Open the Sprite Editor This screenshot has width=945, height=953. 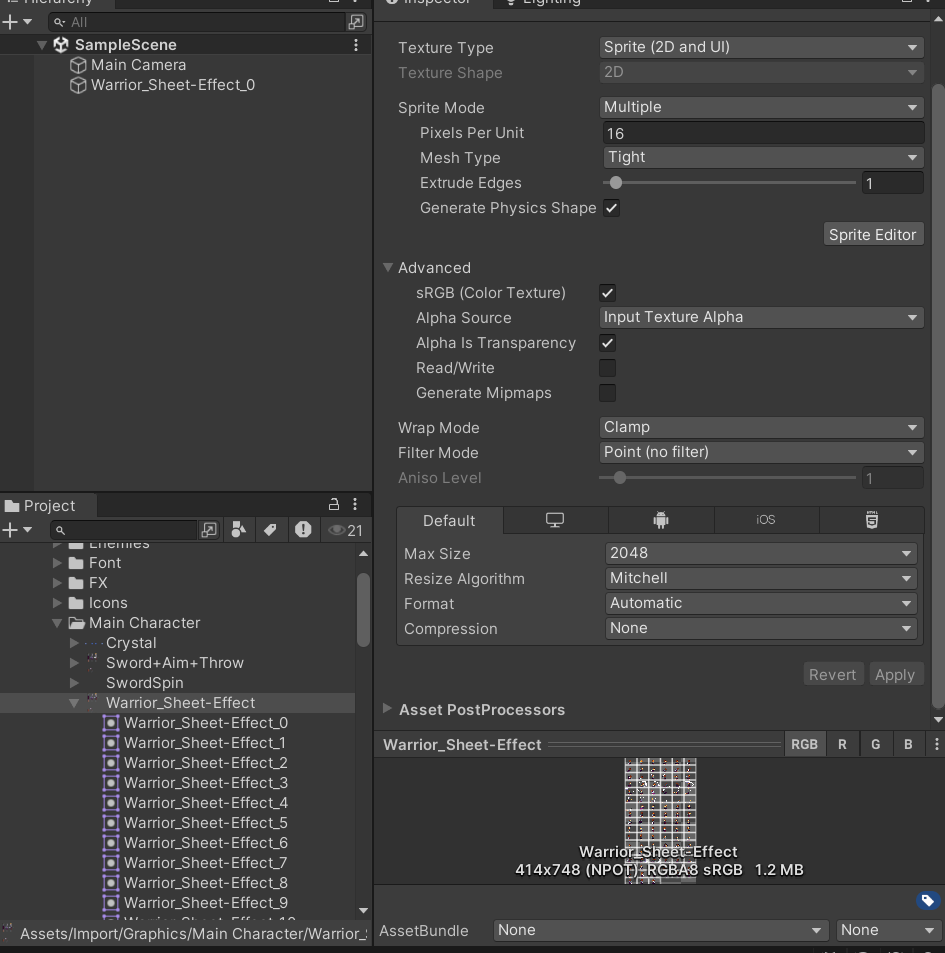coord(873,235)
